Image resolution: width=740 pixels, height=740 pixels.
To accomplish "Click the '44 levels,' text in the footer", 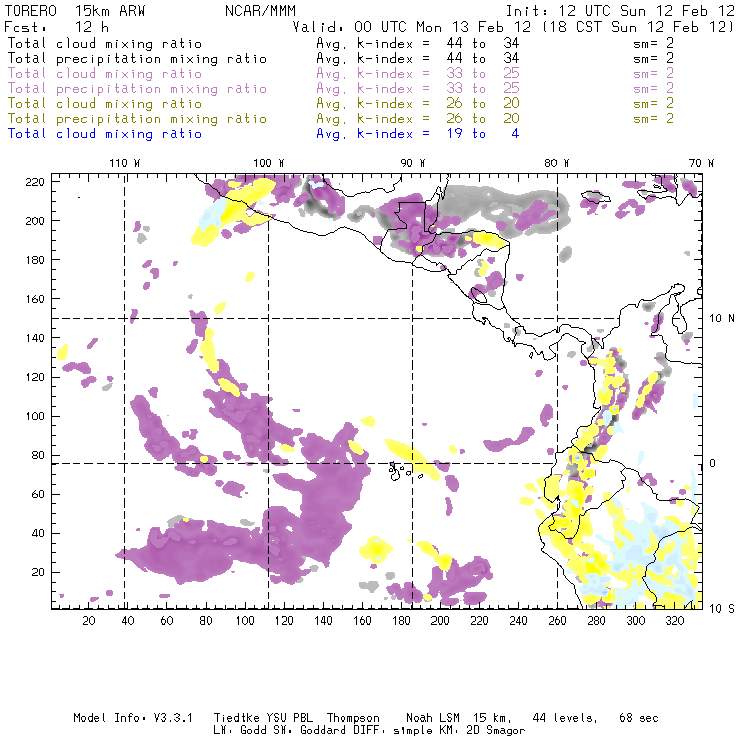I will pos(565,718).
